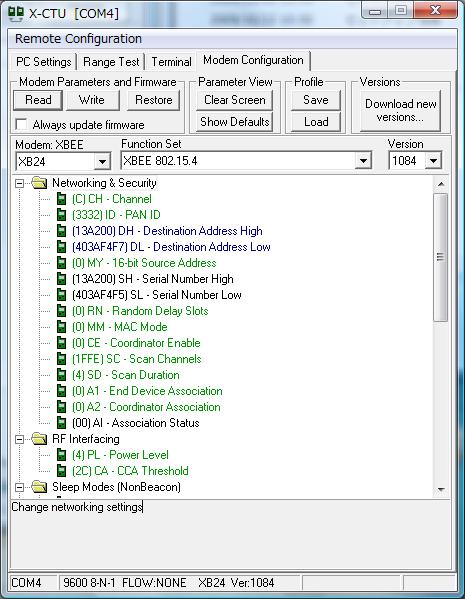This screenshot has width=465, height=599.
Task: Click the PAN ID parameter icon
Action: tap(61, 215)
